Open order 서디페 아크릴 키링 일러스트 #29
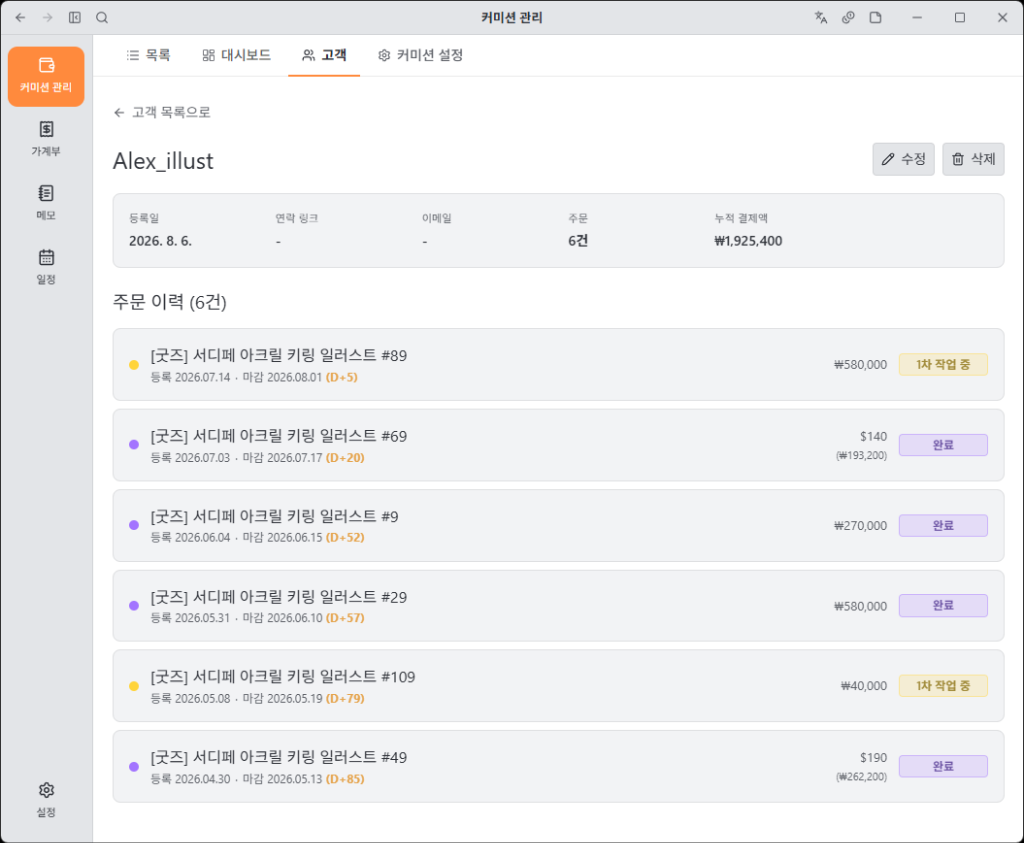 [558, 606]
